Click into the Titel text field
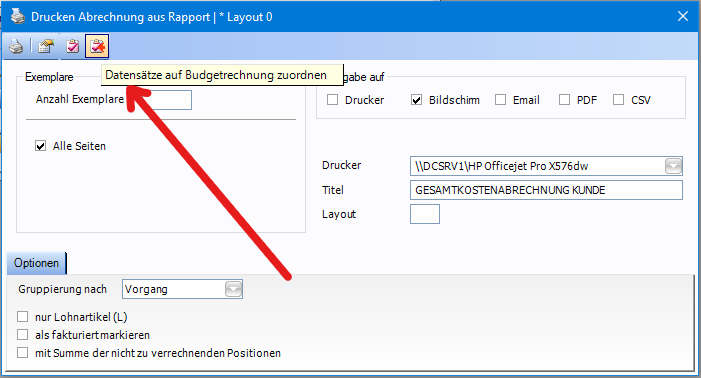 [546, 190]
